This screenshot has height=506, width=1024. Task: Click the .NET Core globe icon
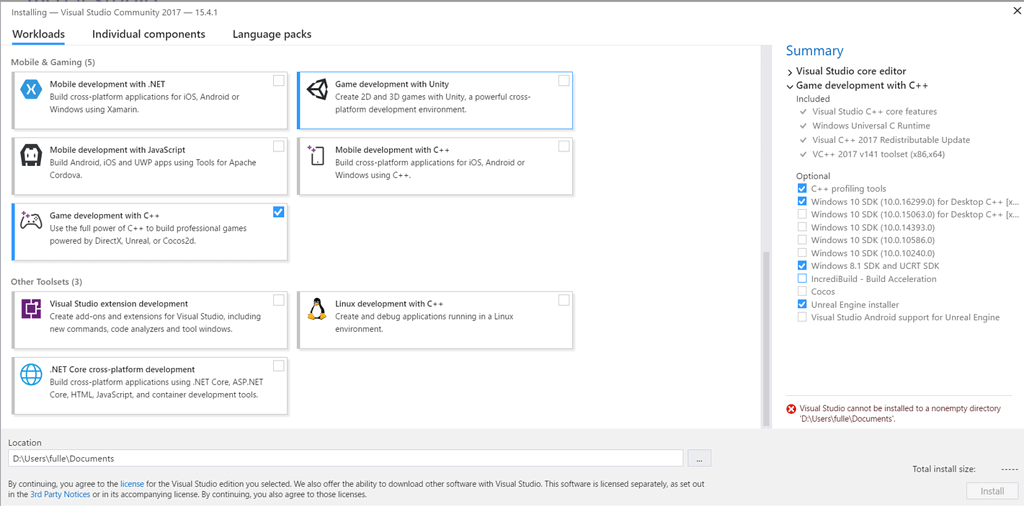(32, 375)
